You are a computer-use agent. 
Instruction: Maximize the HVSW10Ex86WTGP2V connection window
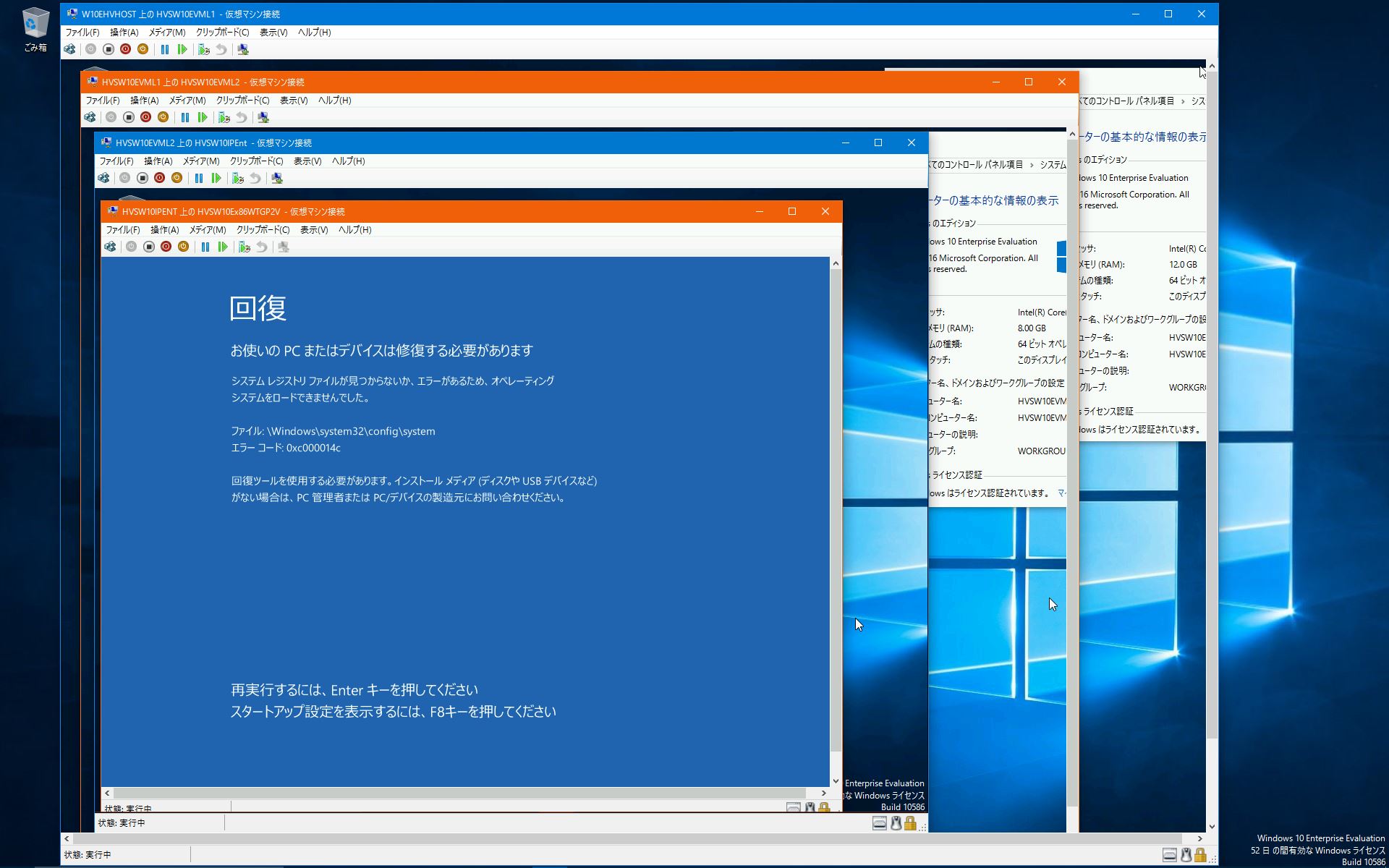pyautogui.click(x=792, y=211)
